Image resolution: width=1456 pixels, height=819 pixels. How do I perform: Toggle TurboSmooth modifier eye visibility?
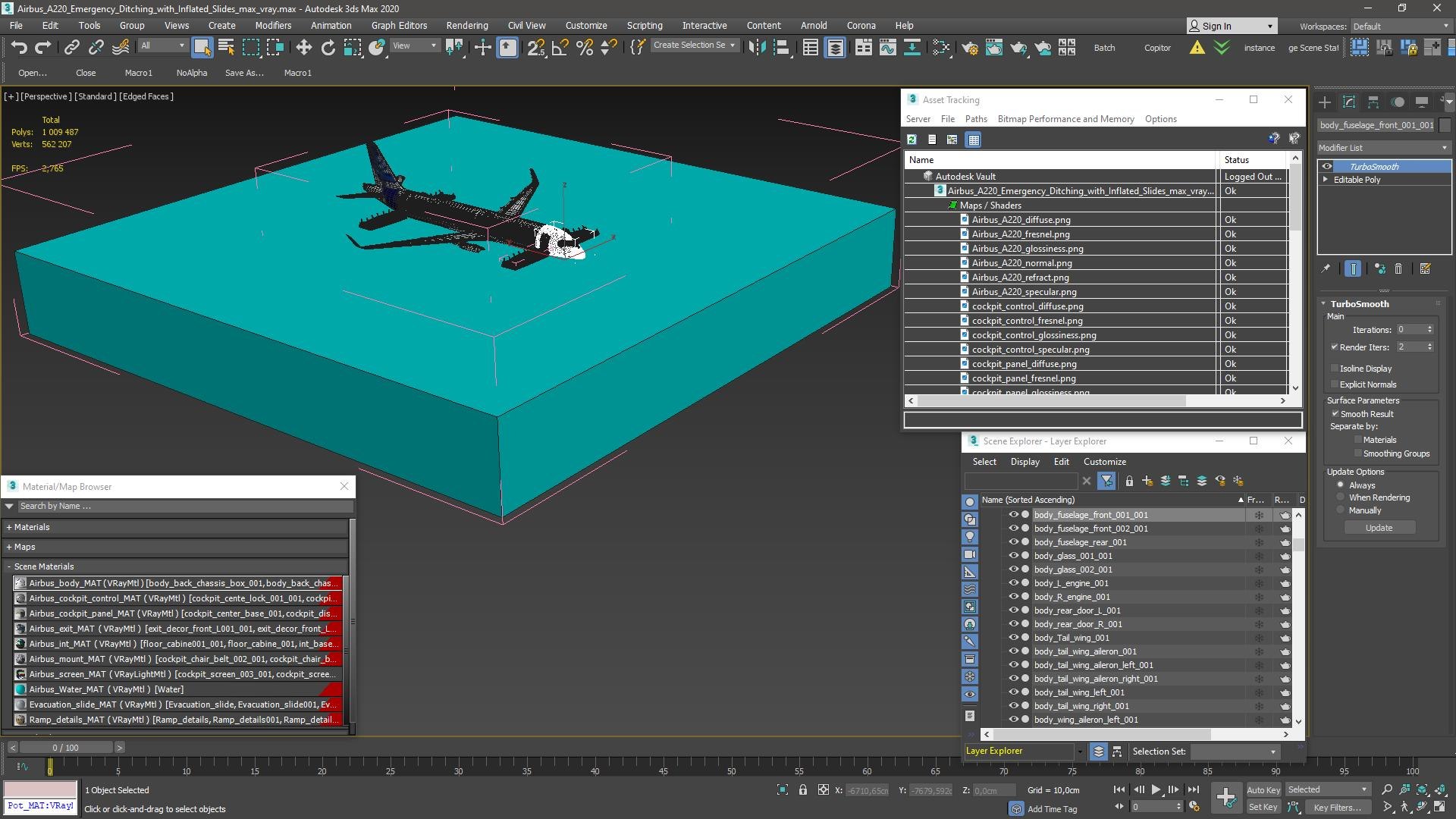click(x=1327, y=167)
